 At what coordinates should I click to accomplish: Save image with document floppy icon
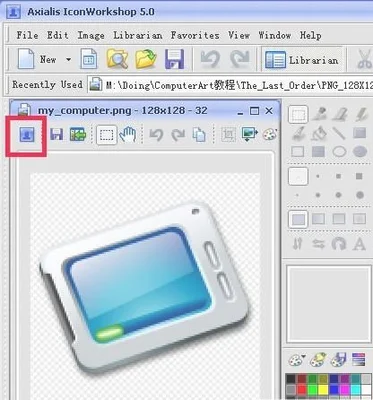[56, 135]
